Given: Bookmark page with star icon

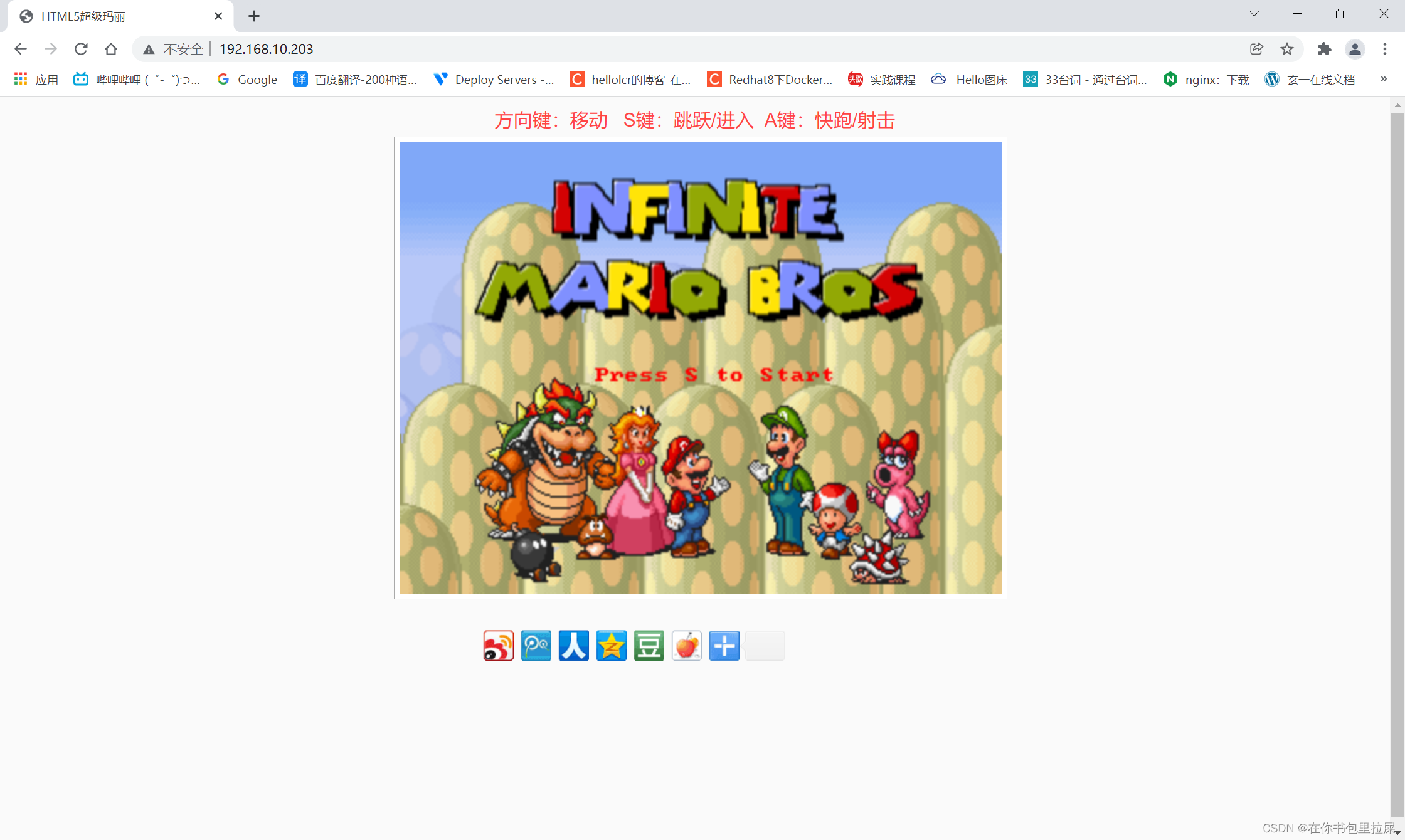Looking at the screenshot, I should pos(1287,49).
